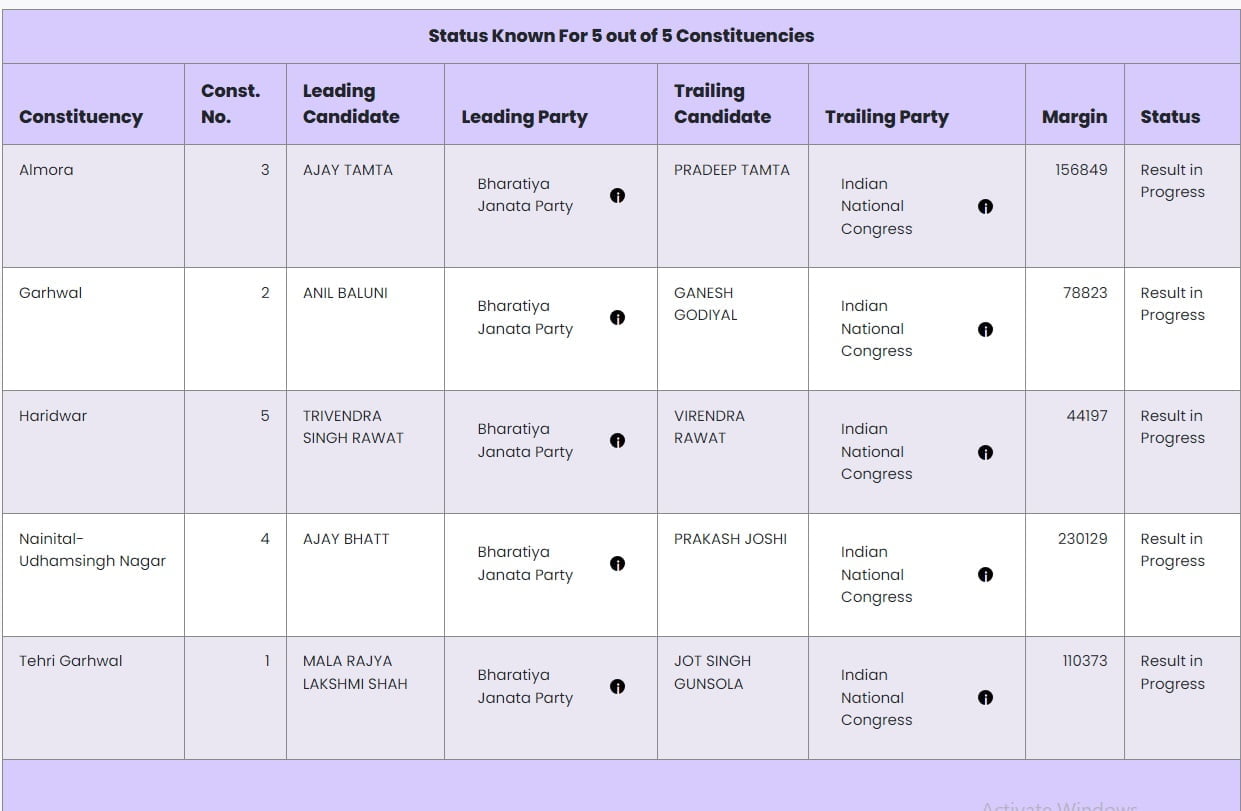Viewport: 1241px width, 811px height.
Task: Click info icon beside Almora's Indian National Congress
Action: click(x=985, y=207)
